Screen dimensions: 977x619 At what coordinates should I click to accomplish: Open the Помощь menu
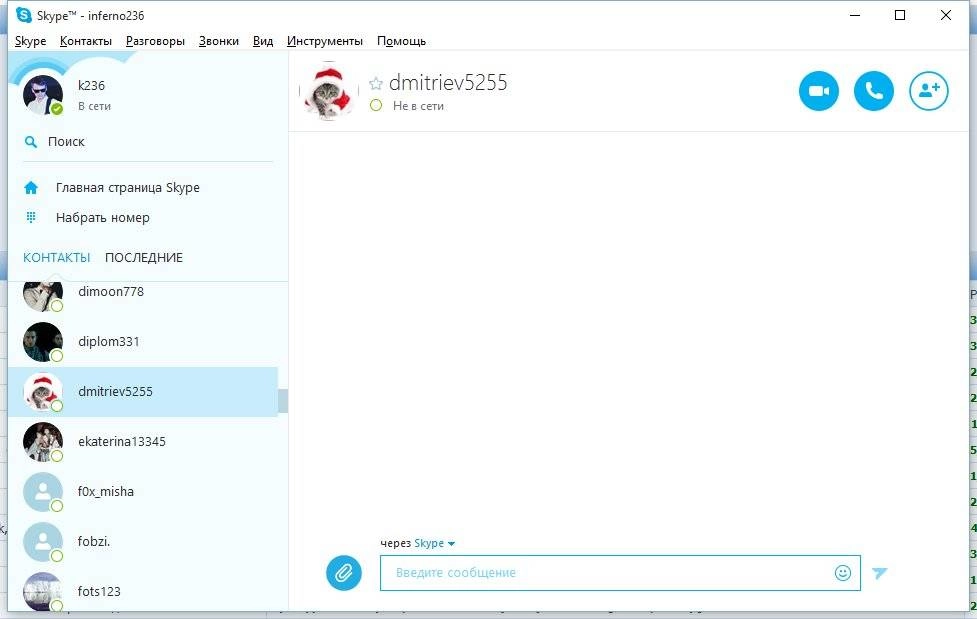click(x=401, y=41)
